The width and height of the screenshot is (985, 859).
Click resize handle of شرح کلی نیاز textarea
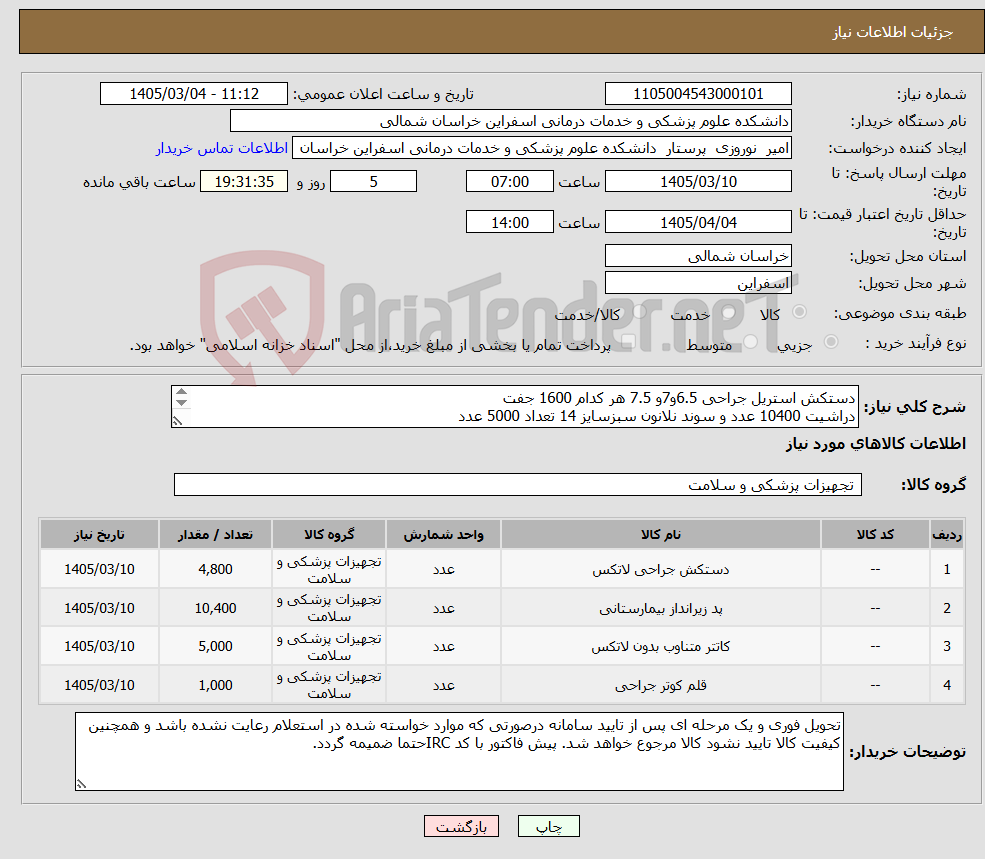click(178, 421)
